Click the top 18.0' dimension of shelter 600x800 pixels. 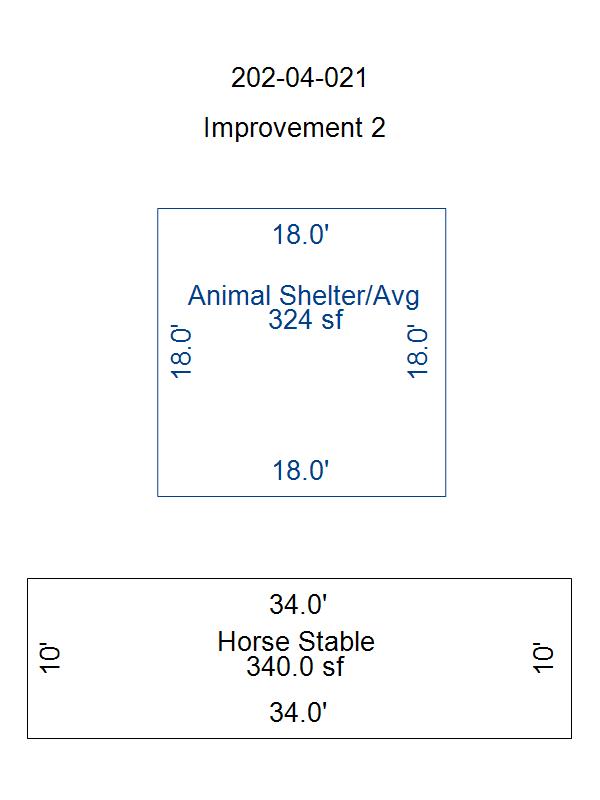tap(301, 235)
